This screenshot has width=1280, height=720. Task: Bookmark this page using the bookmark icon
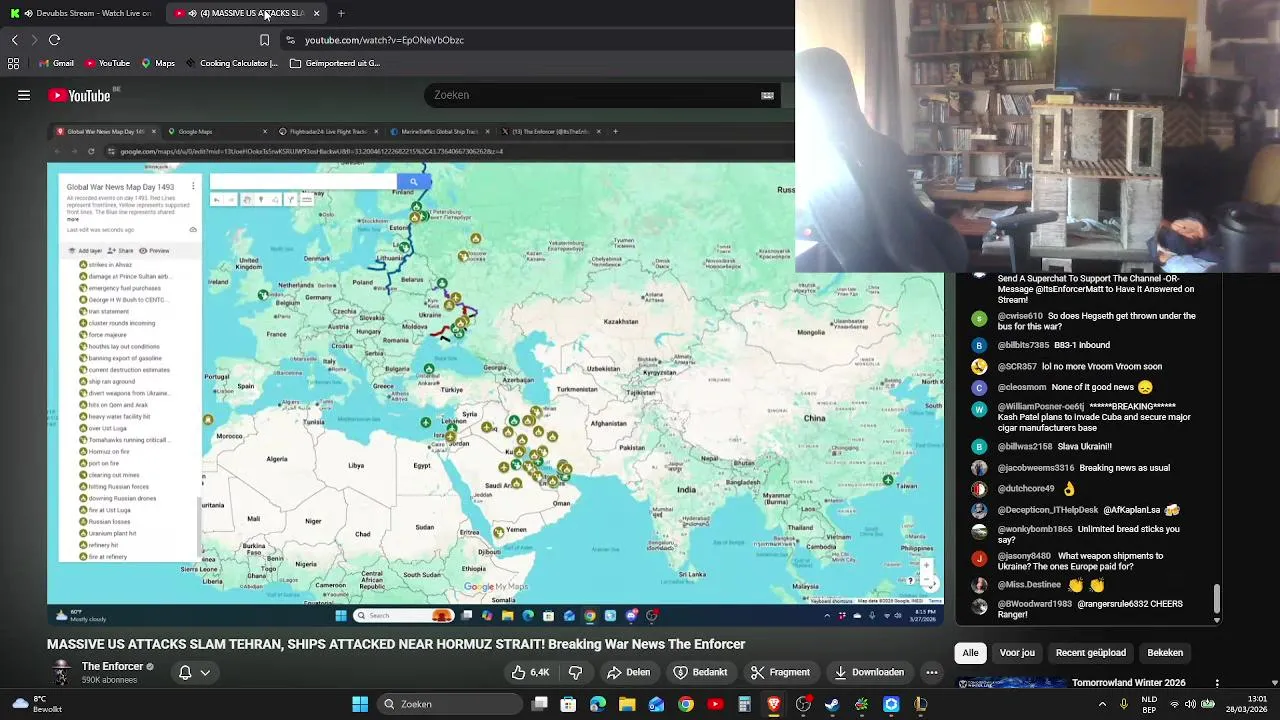[x=264, y=40]
